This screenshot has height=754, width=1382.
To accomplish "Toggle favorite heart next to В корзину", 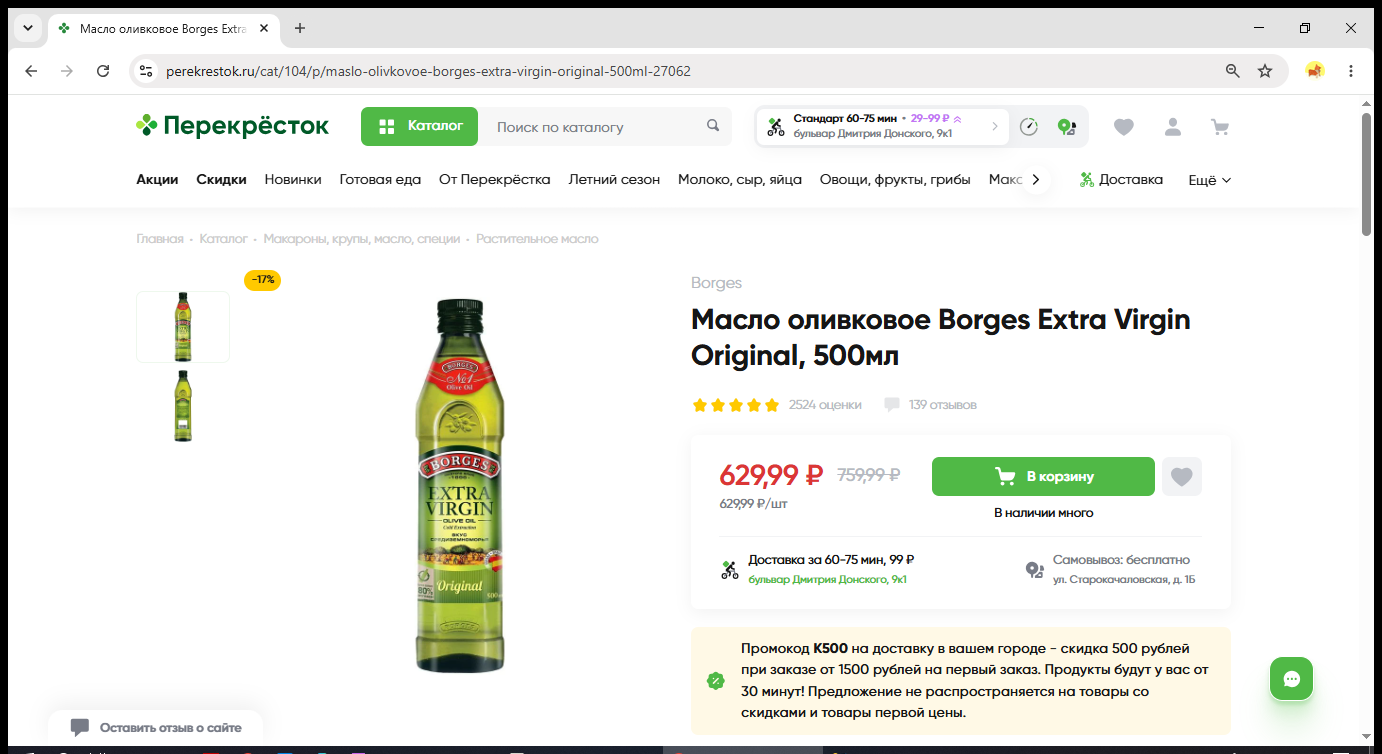I will click(x=1182, y=477).
